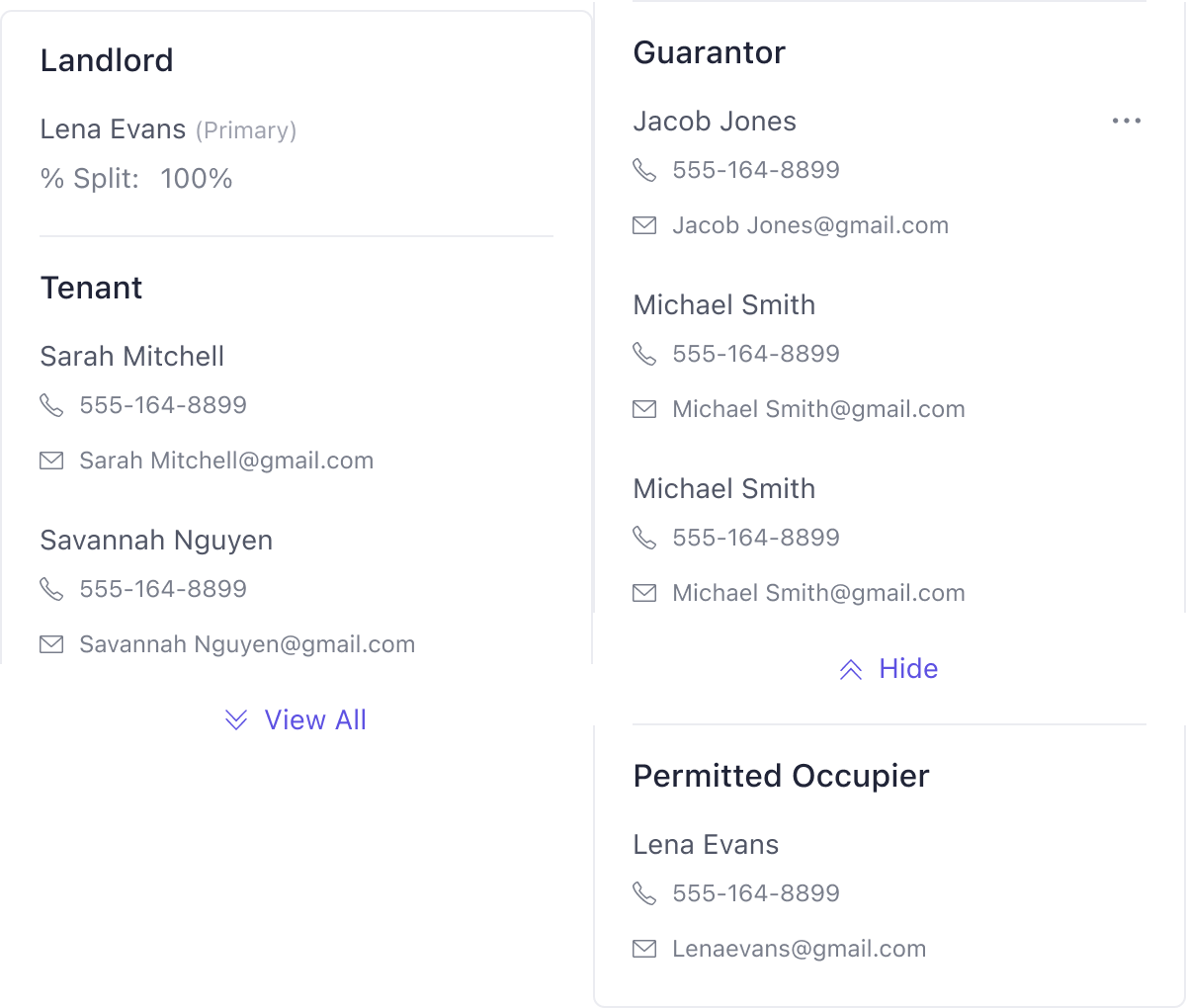Click Jacob Jones phone number

[756, 170]
